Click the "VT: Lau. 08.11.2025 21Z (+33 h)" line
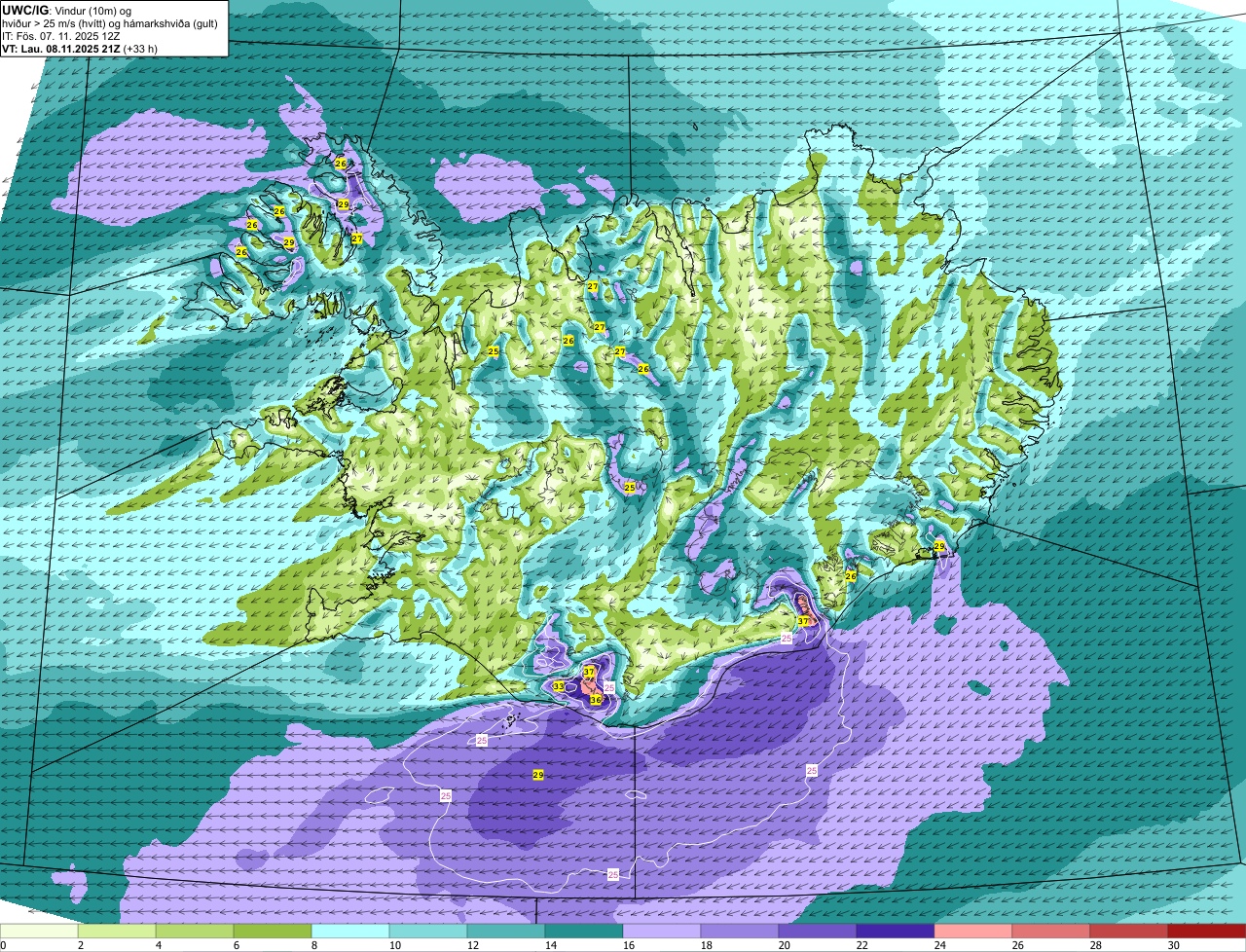This screenshot has width=1246, height=952. click(80, 48)
